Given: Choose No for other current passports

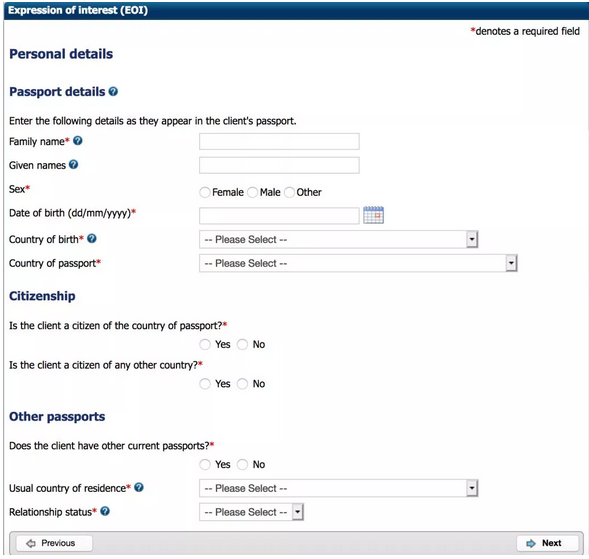Looking at the screenshot, I should point(242,465).
